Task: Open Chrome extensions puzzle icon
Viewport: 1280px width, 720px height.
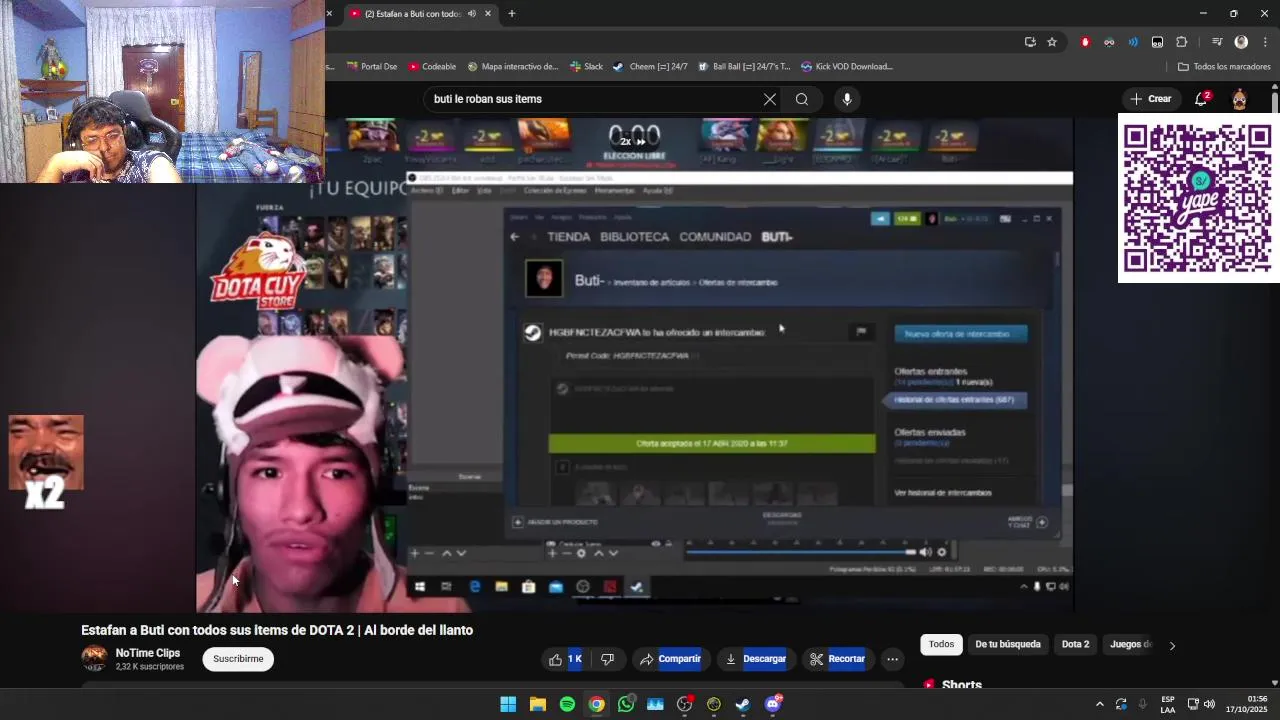Action: coord(1182,42)
